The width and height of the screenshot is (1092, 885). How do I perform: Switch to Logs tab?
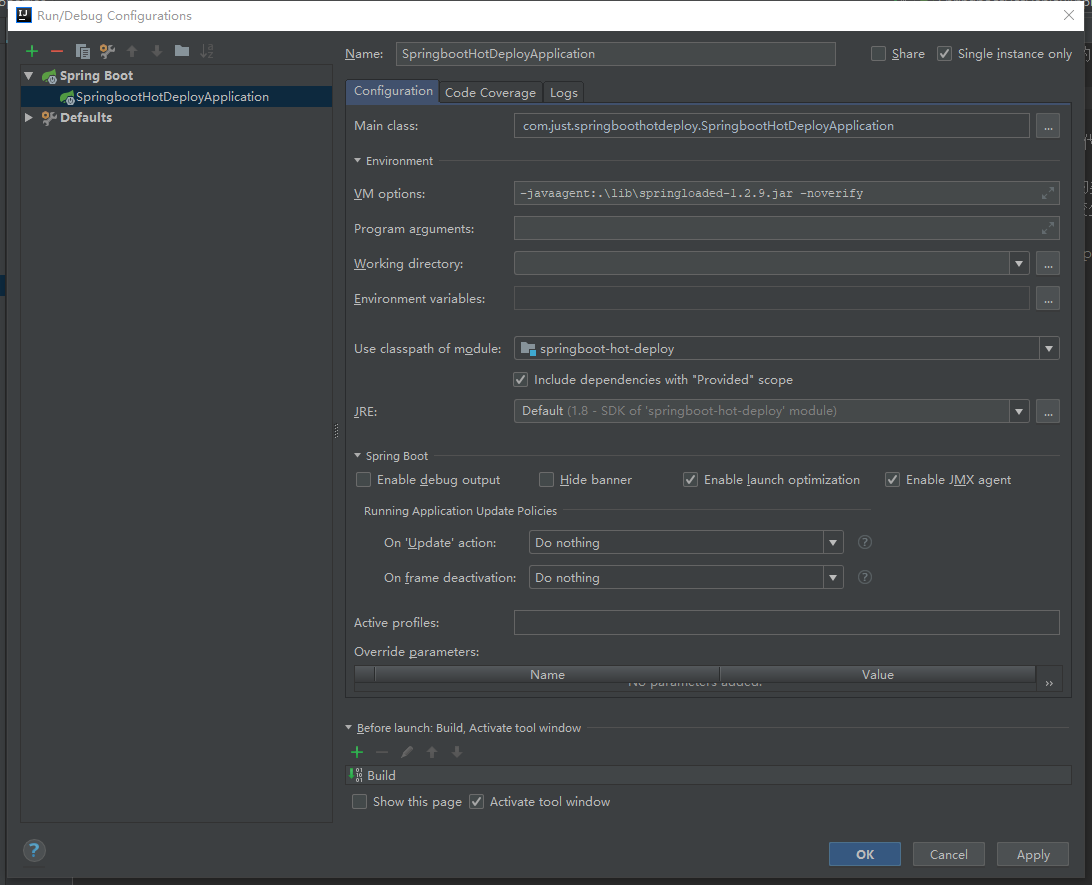tap(563, 93)
